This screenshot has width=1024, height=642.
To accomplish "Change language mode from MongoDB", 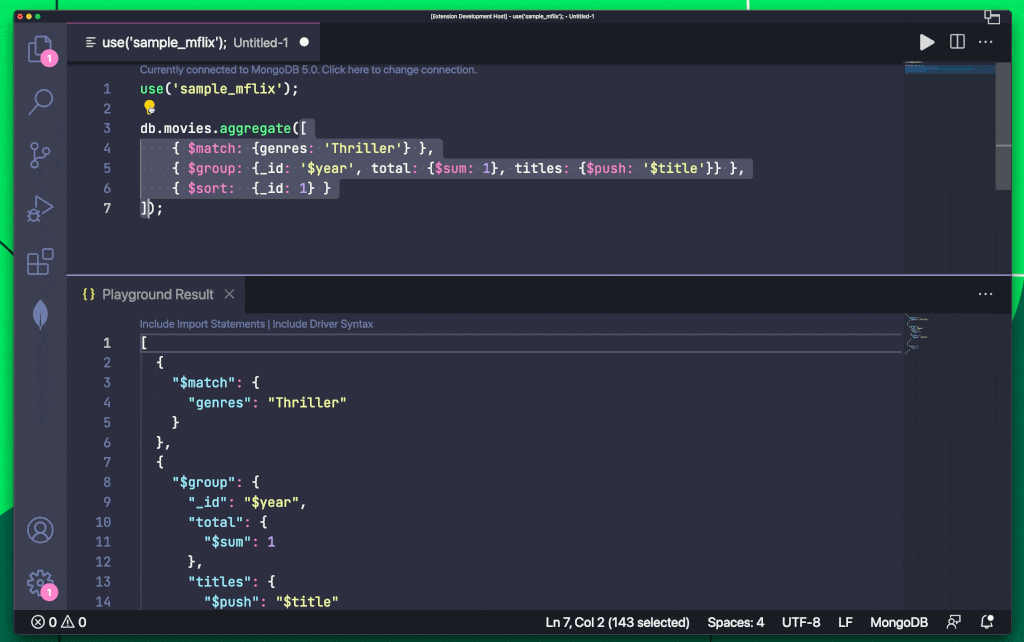I will [x=899, y=622].
